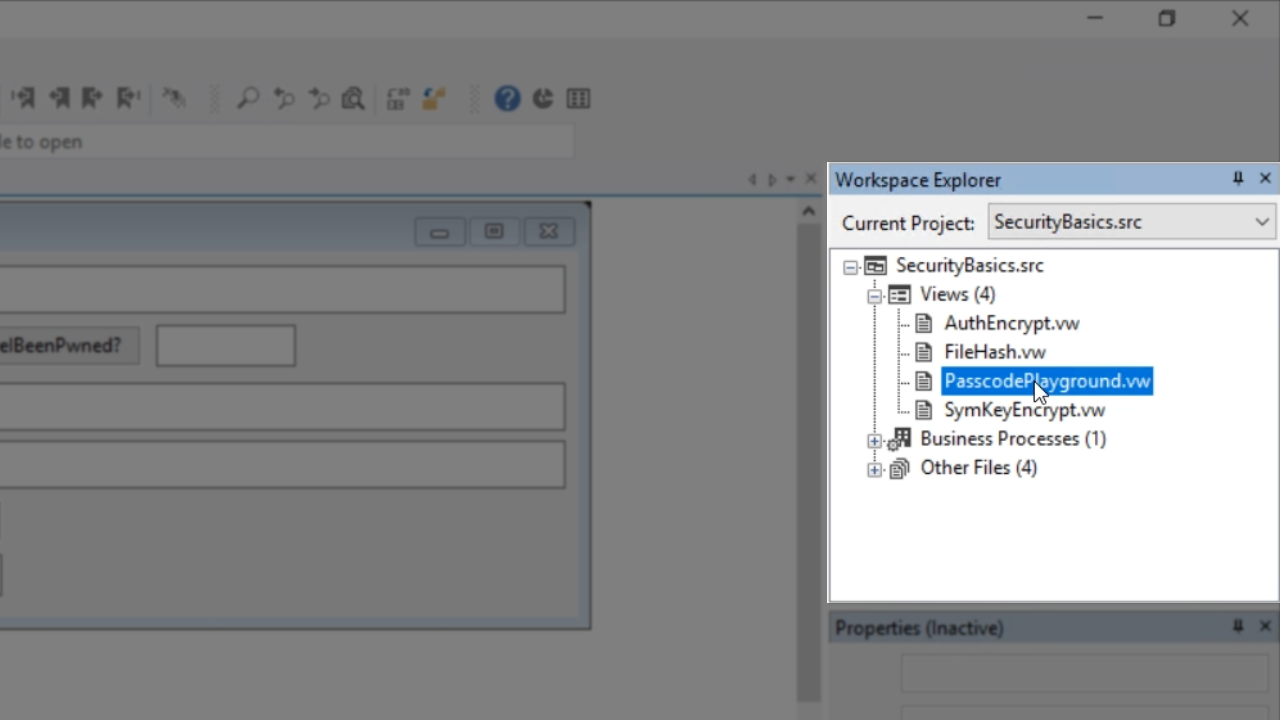Expand the Business Processes tree node
Screen dimensions: 1280x720
[875, 441]
